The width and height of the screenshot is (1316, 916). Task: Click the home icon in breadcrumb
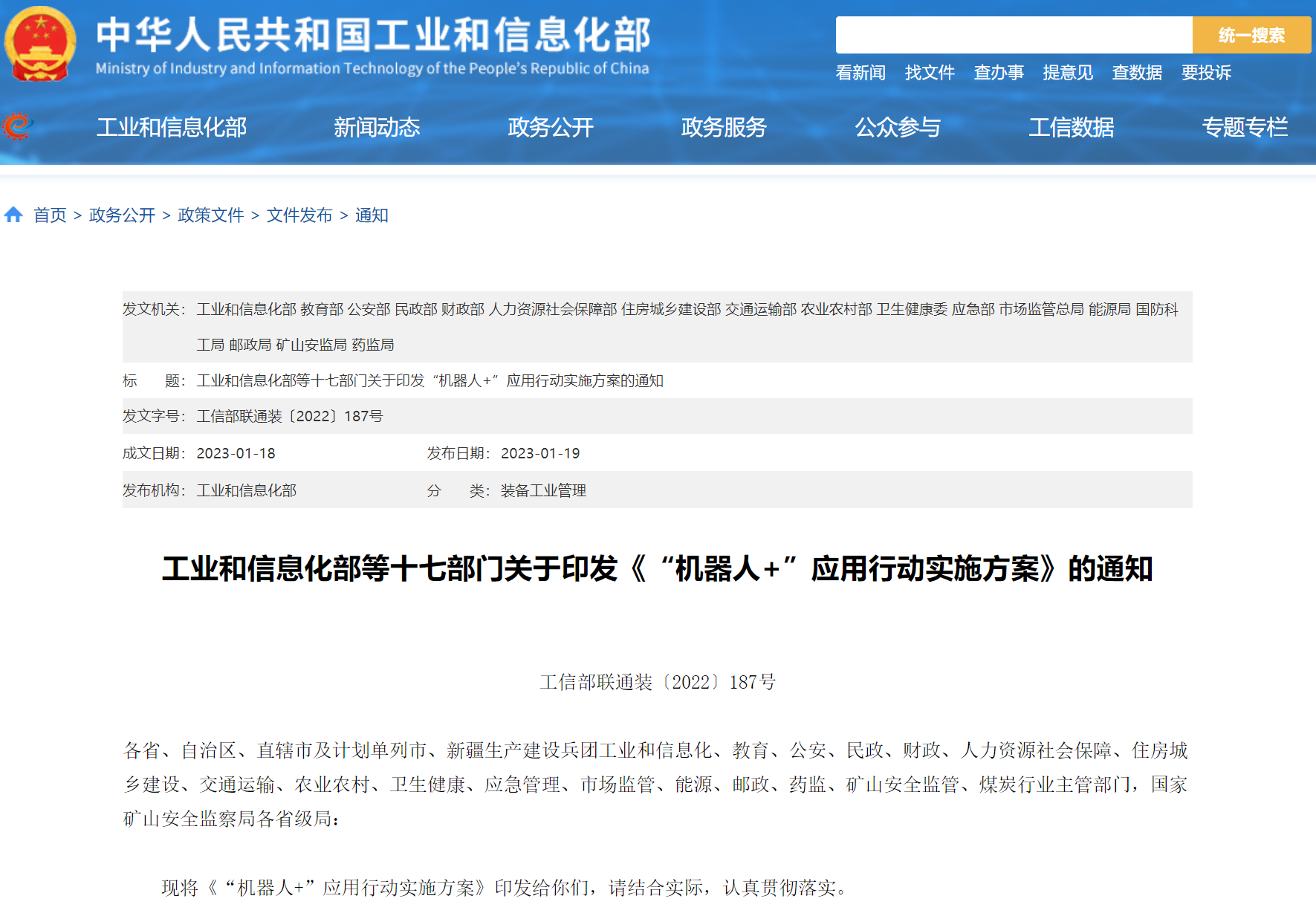coord(13,215)
